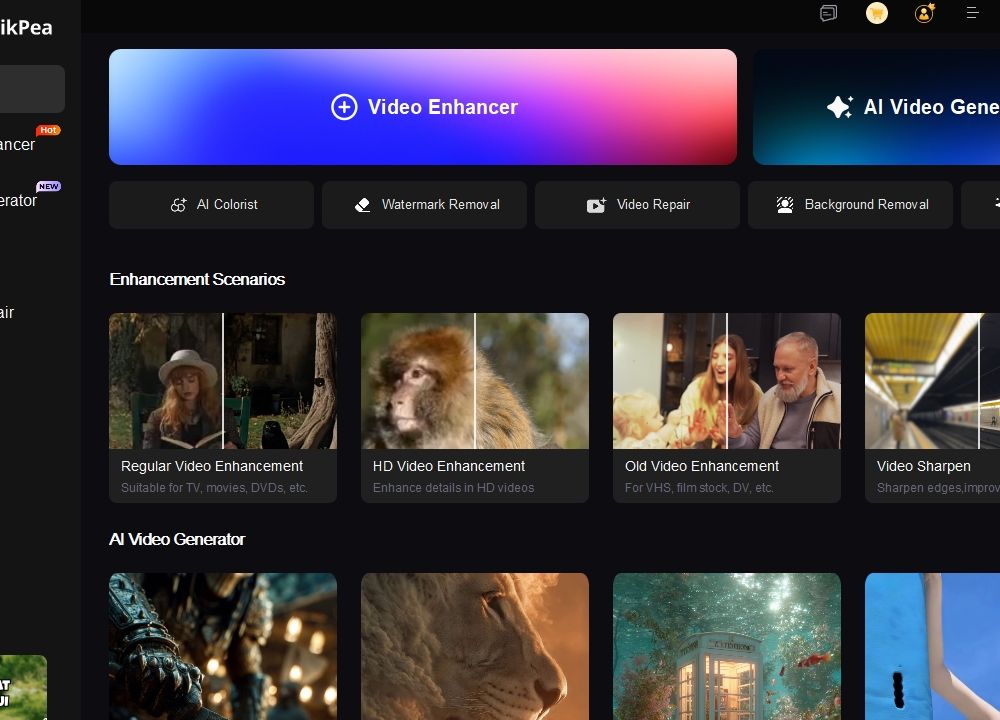
Task: Click the AI Video Generator section heading
Action: 177,540
